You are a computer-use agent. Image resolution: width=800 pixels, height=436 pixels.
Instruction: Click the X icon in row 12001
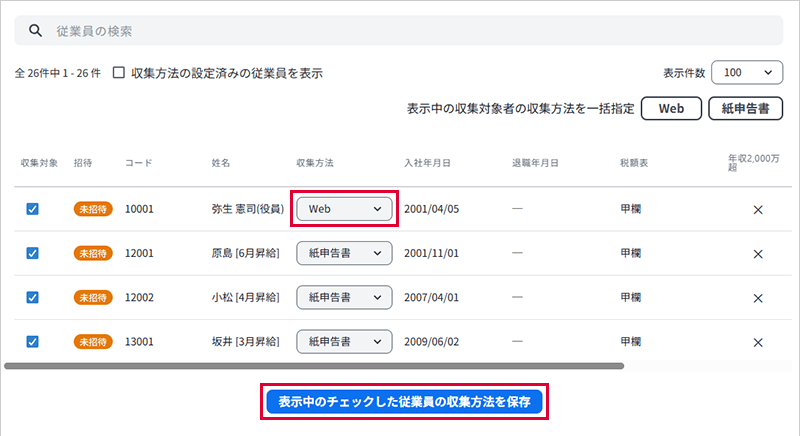click(x=757, y=254)
